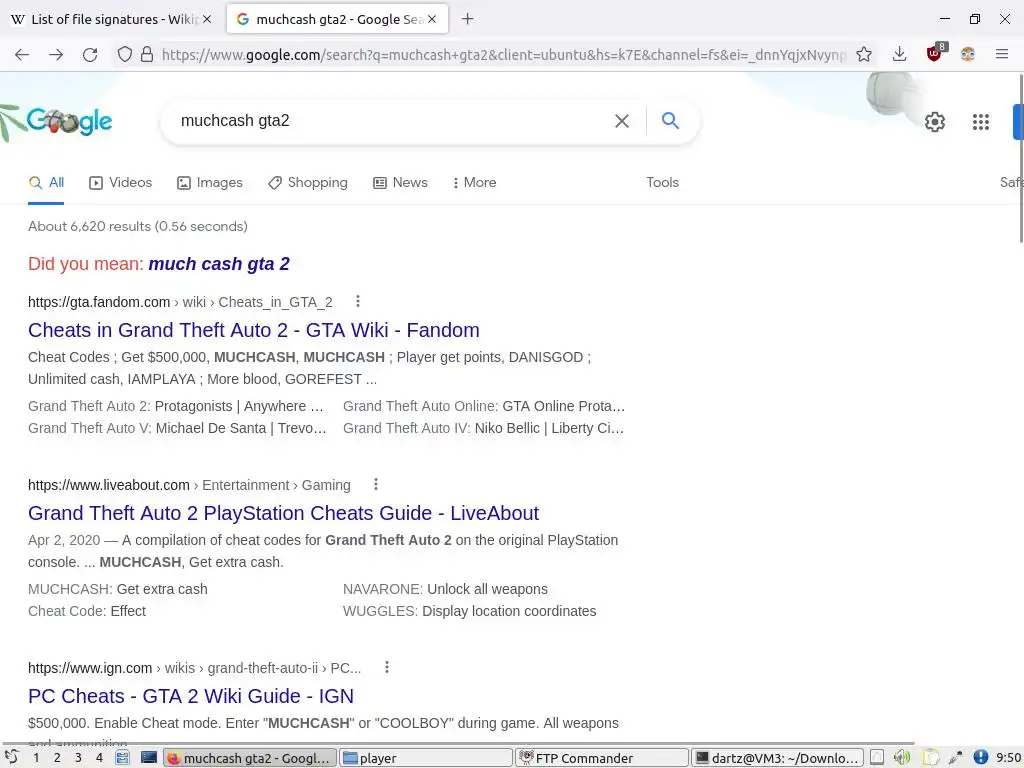Click 'WUGGLES: Display location coordinates' text
This screenshot has width=1024, height=768.
pos(470,611)
